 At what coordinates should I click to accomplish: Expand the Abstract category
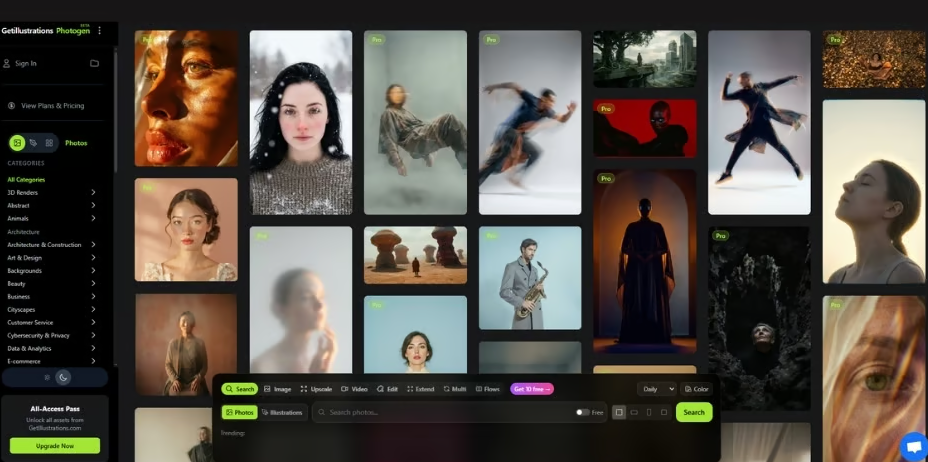coord(94,205)
